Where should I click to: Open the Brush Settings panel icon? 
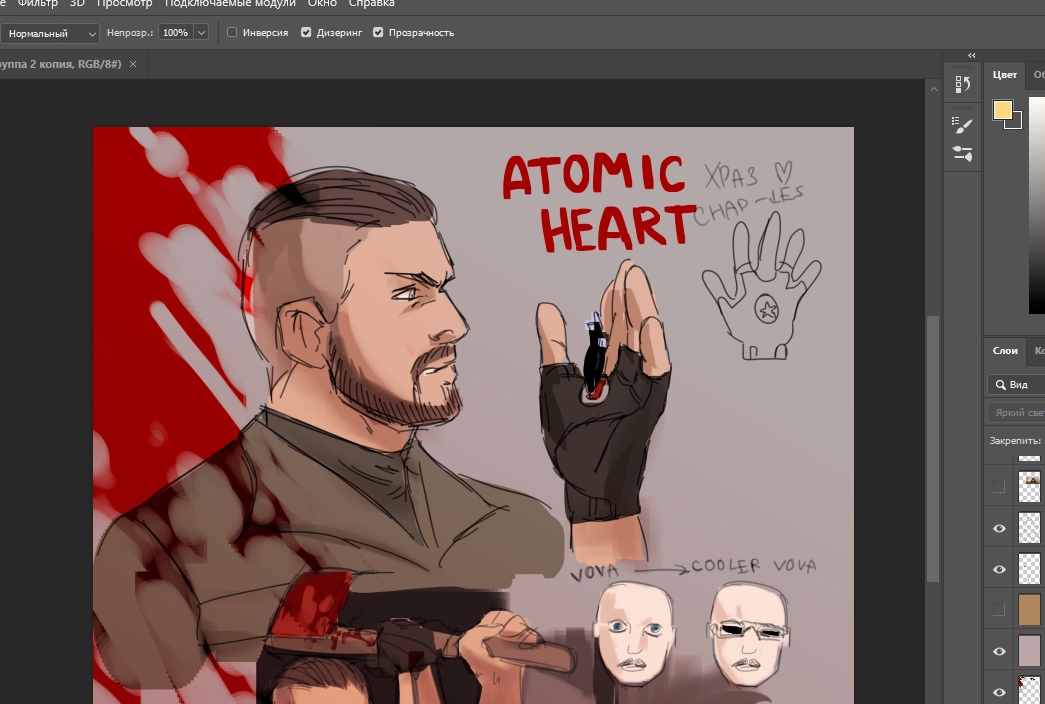[x=962, y=125]
